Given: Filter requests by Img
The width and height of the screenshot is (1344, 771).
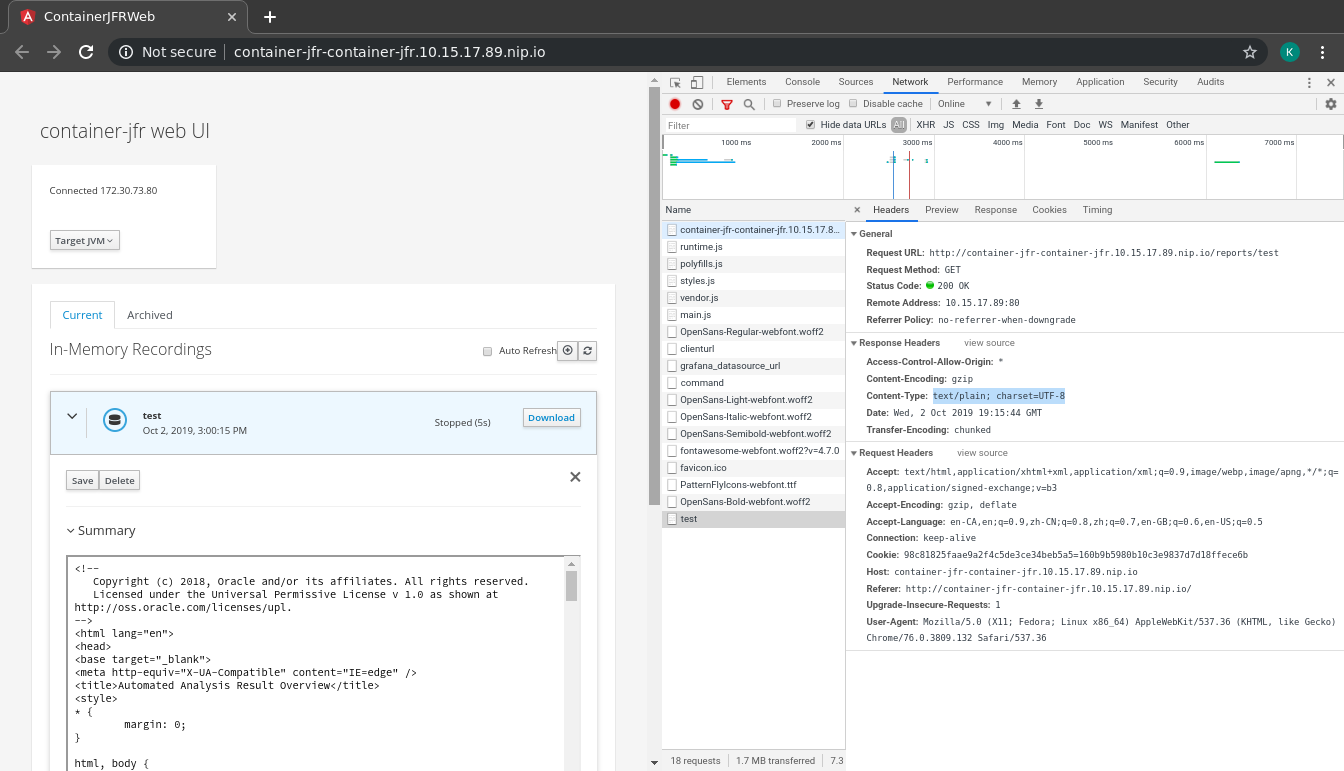Looking at the screenshot, I should 996,125.
